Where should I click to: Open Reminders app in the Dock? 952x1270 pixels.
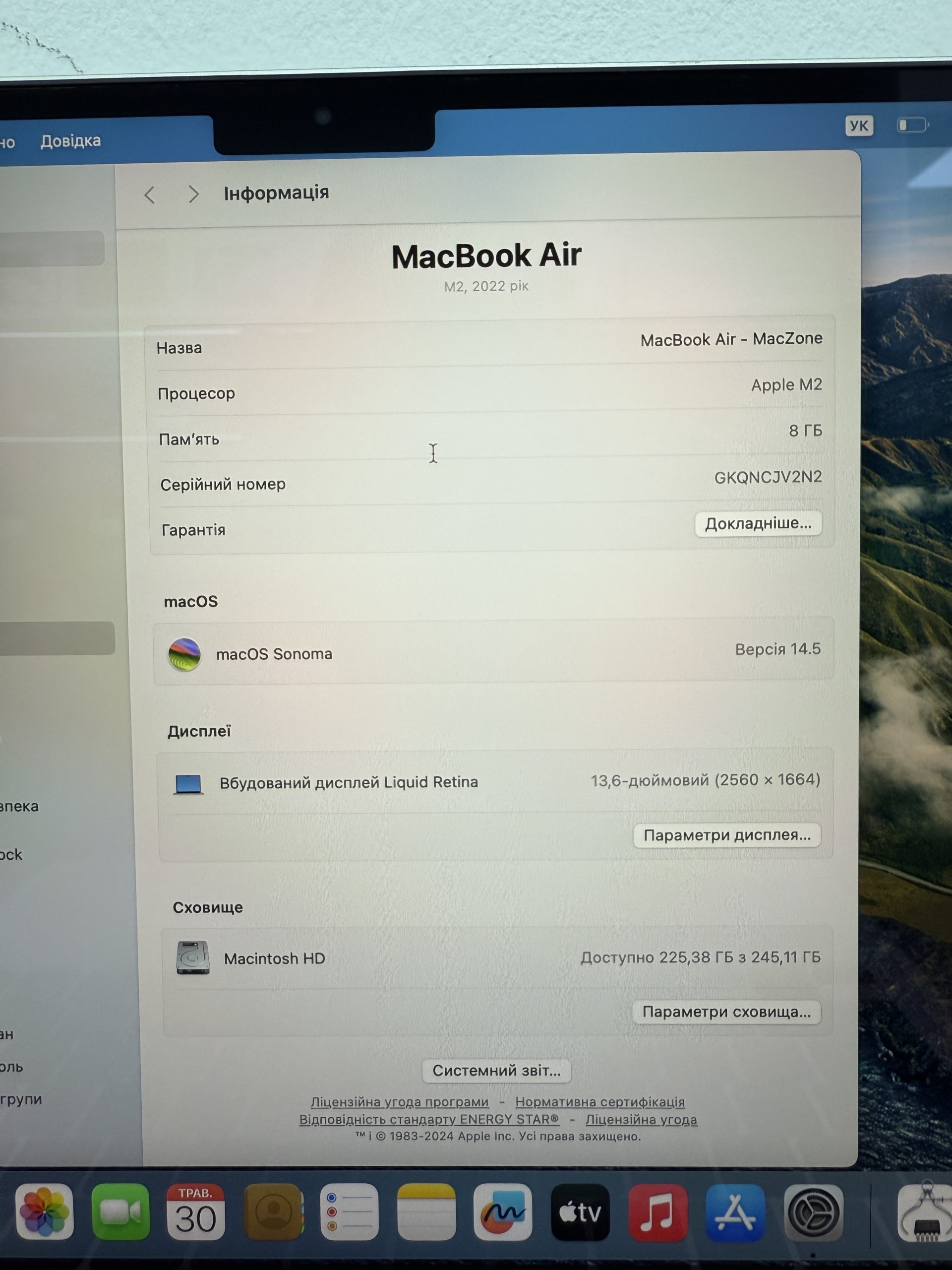coord(350,1211)
